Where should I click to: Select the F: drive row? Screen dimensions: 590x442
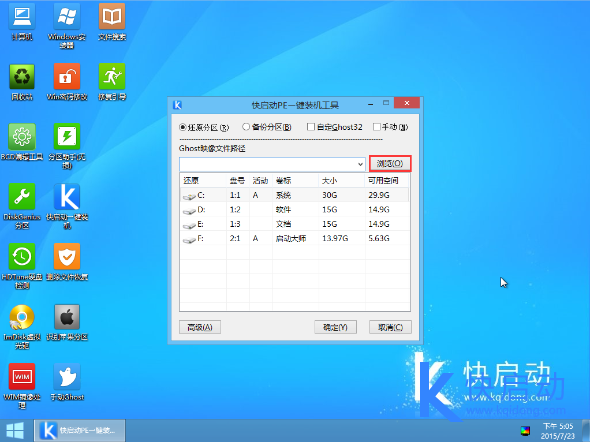point(295,238)
